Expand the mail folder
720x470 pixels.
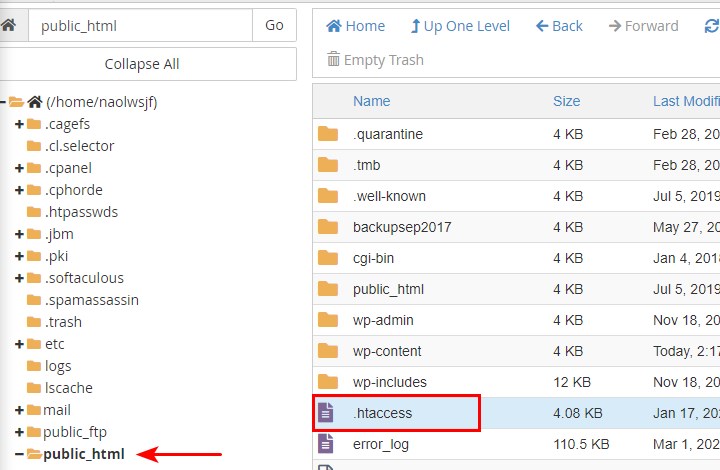(x=19, y=410)
